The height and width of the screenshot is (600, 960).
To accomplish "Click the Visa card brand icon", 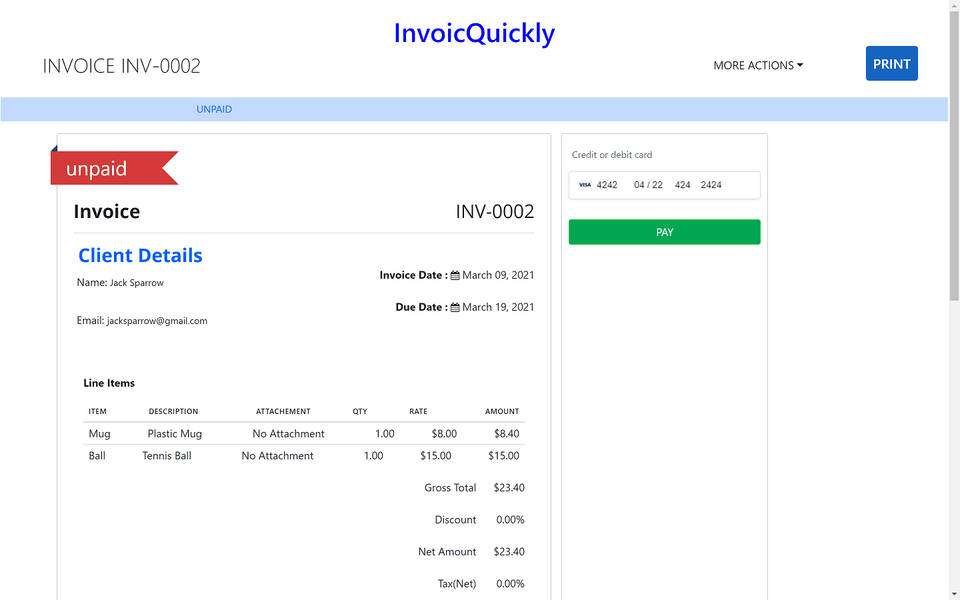I will [585, 185].
